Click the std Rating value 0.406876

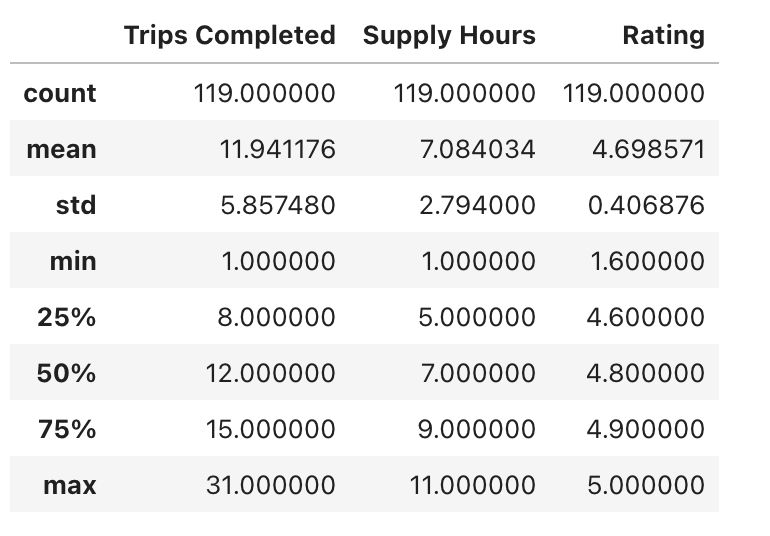tap(646, 205)
